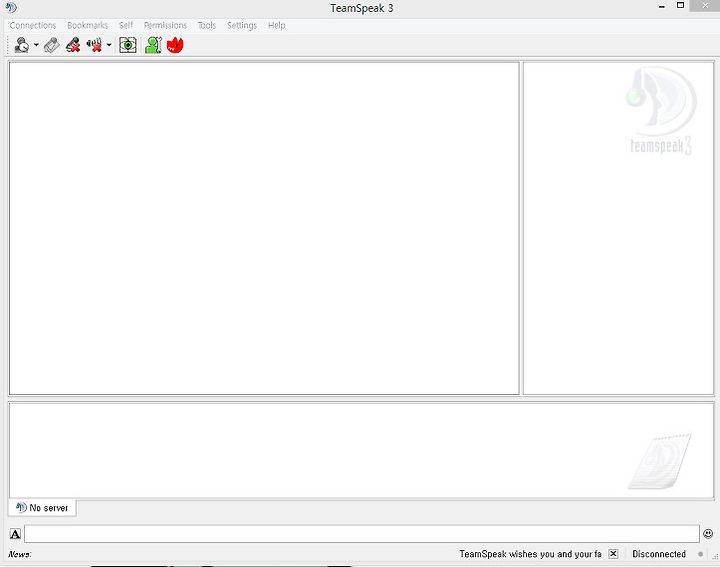Screen dimensions: 720x567
Task: Click the TeamSpeak app icon in title bar
Action: [x=11, y=7]
